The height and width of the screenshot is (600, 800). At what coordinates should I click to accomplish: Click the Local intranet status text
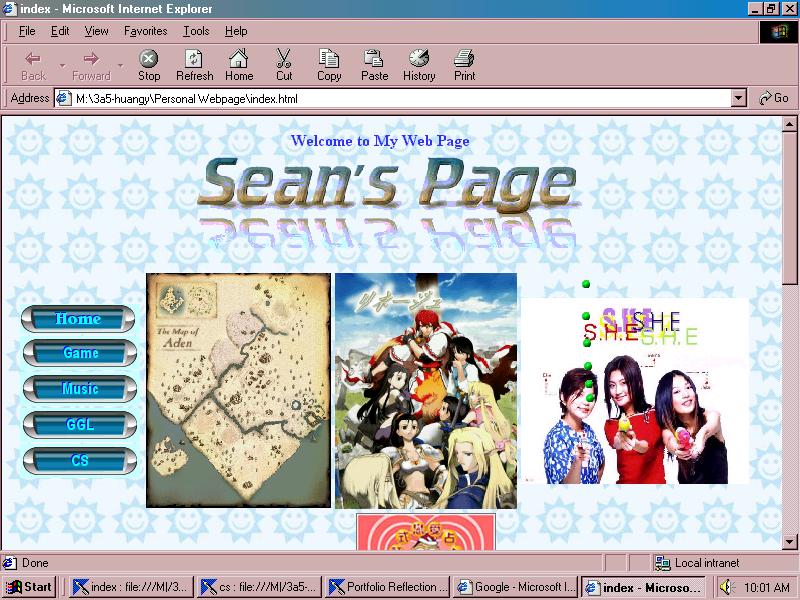707,563
